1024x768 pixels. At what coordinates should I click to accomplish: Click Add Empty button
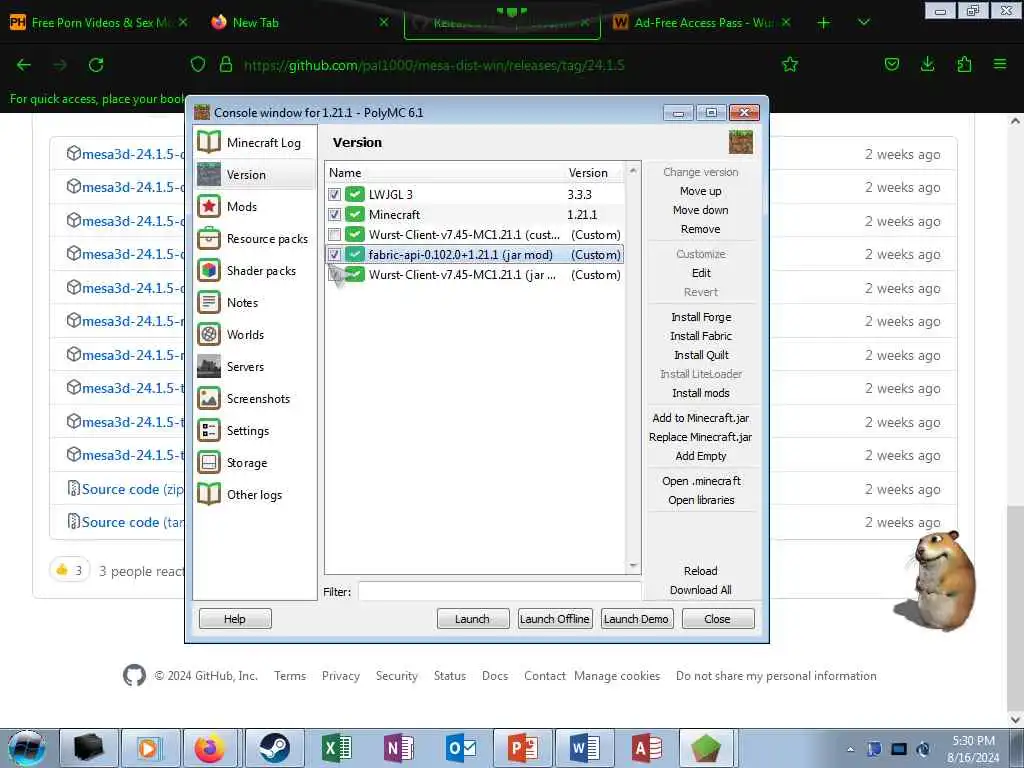700,456
